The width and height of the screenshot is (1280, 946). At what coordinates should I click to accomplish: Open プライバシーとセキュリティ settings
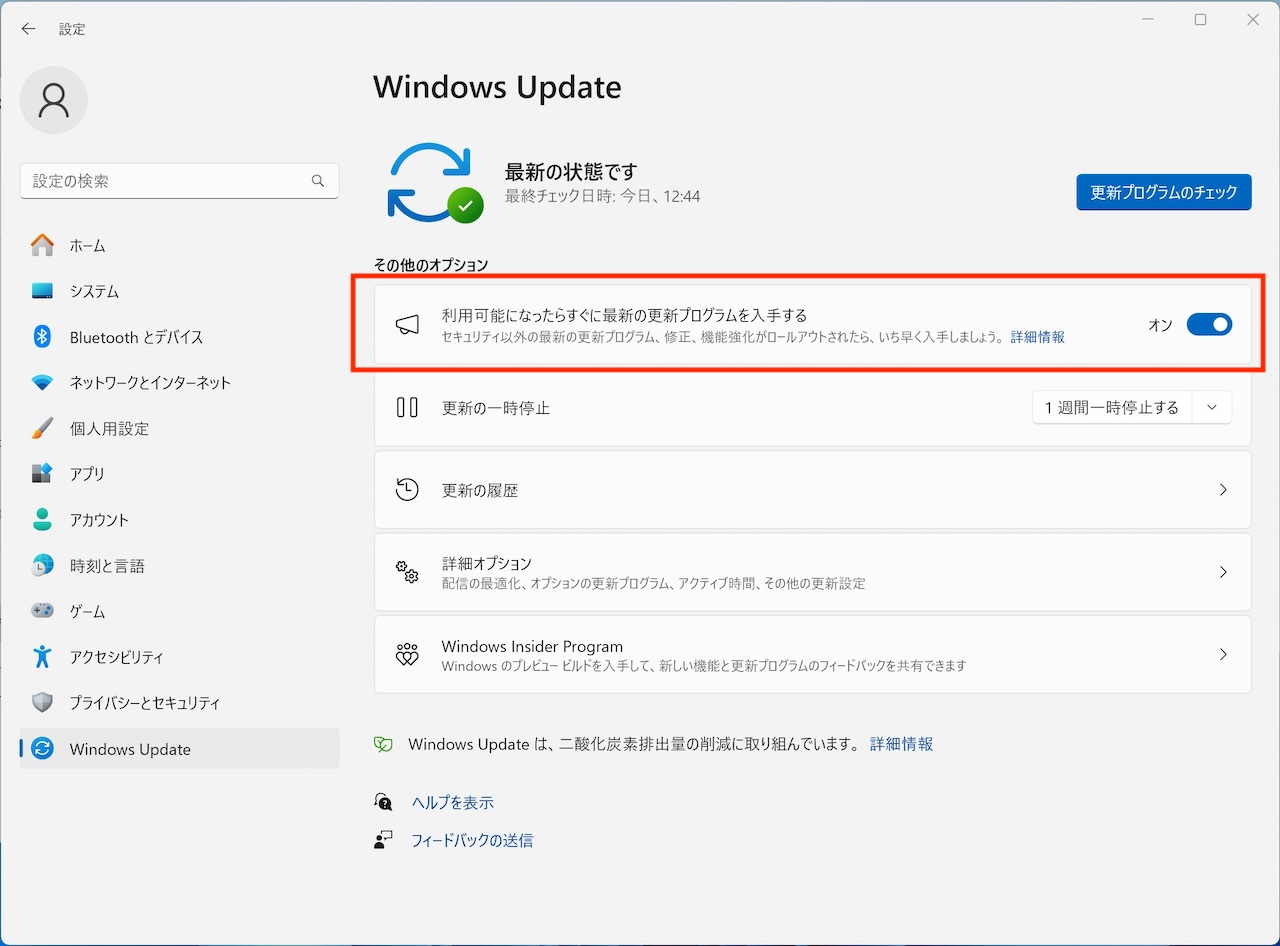tap(180, 703)
